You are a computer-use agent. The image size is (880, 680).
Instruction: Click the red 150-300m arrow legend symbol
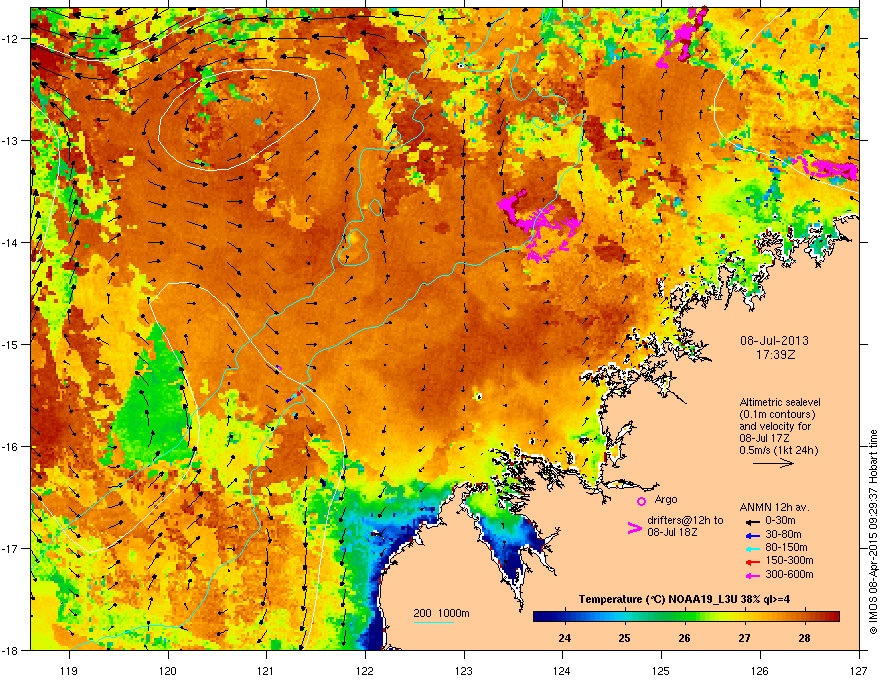coord(753,562)
